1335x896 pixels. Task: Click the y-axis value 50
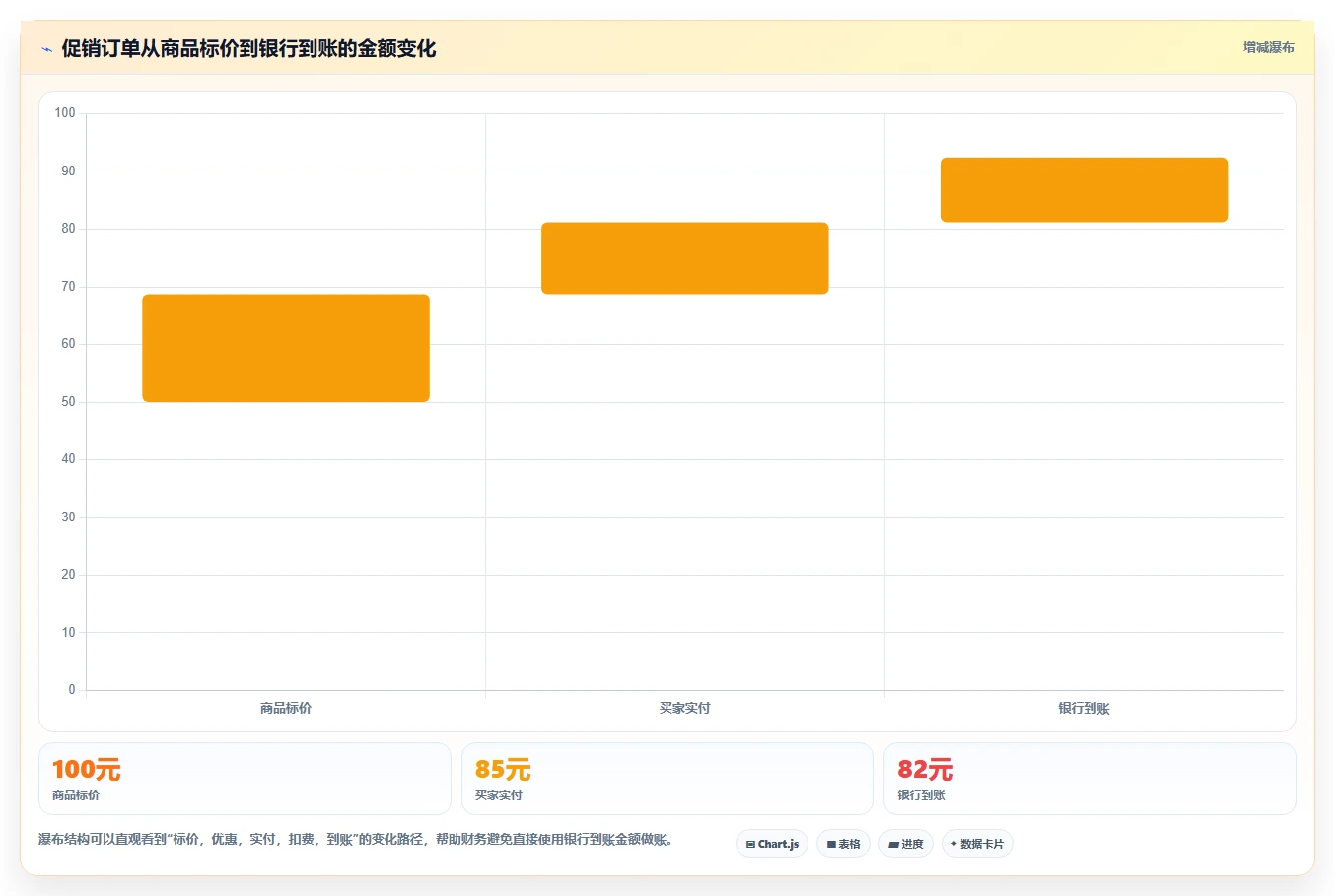tap(68, 402)
